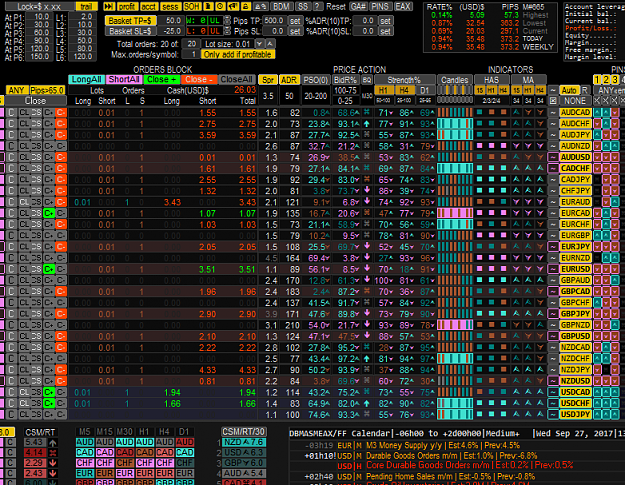Image resolution: width=625 pixels, height=485 pixels.
Task: Click the CL close-longs button on EURAUD row
Action: point(24,202)
